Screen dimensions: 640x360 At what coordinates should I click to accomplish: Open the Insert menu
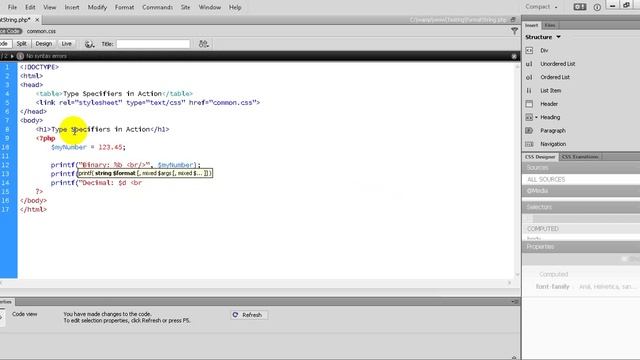pyautogui.click(x=72, y=7)
